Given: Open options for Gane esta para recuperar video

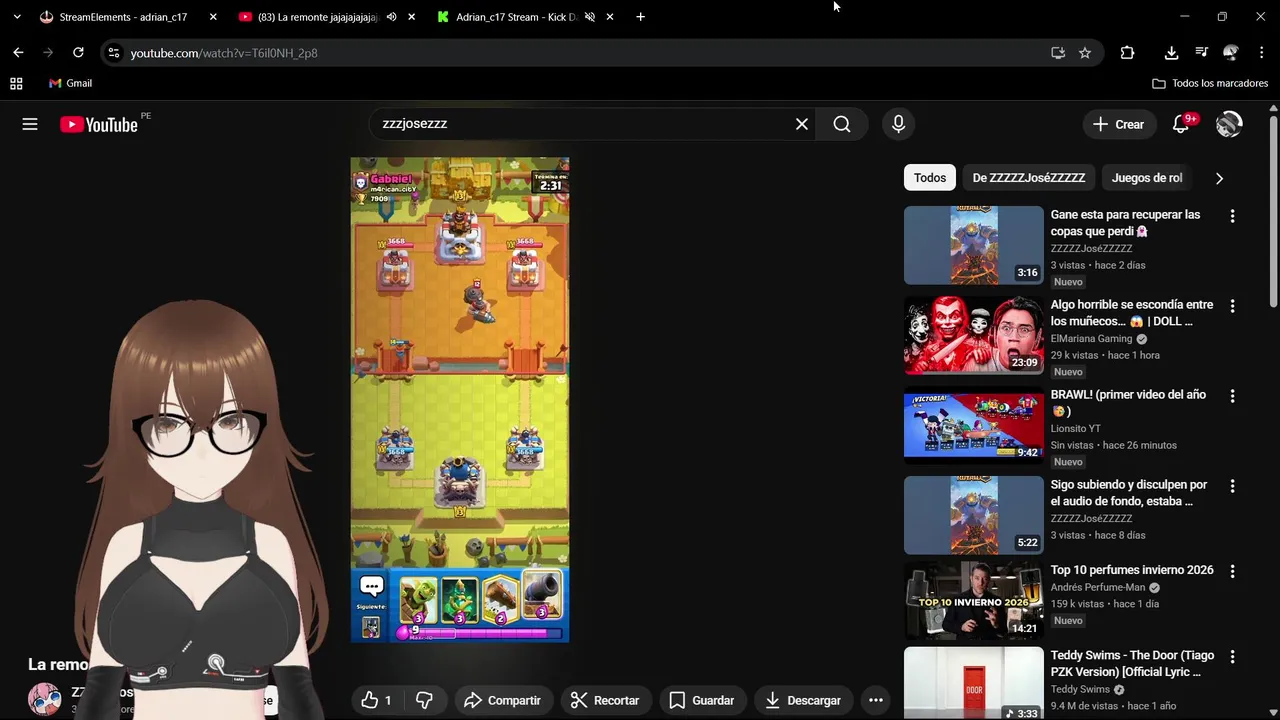Looking at the screenshot, I should click(x=1232, y=216).
